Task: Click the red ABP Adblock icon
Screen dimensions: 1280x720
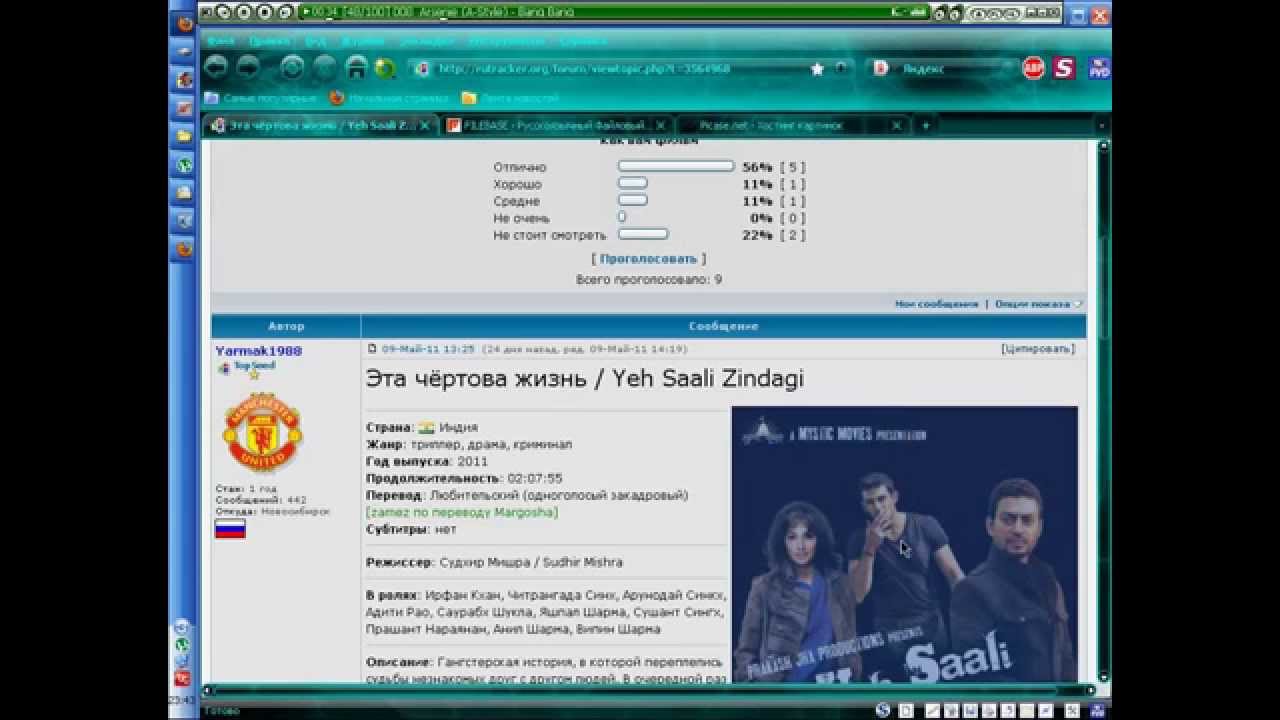Action: [1033, 68]
